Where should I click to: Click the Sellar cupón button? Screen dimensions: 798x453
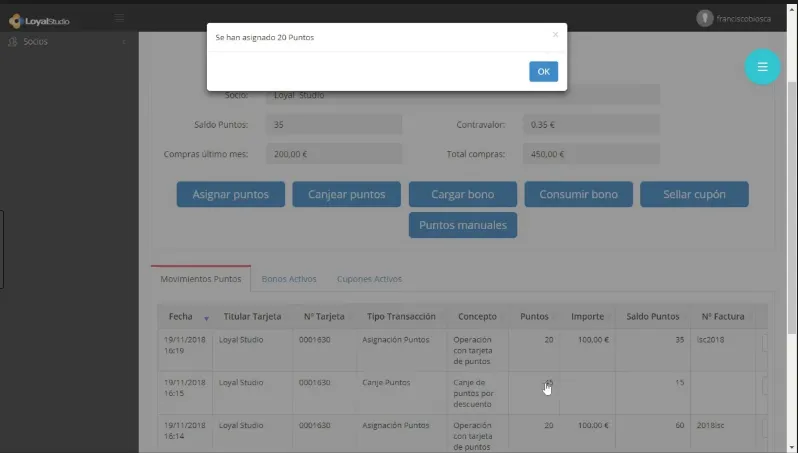tap(694, 194)
